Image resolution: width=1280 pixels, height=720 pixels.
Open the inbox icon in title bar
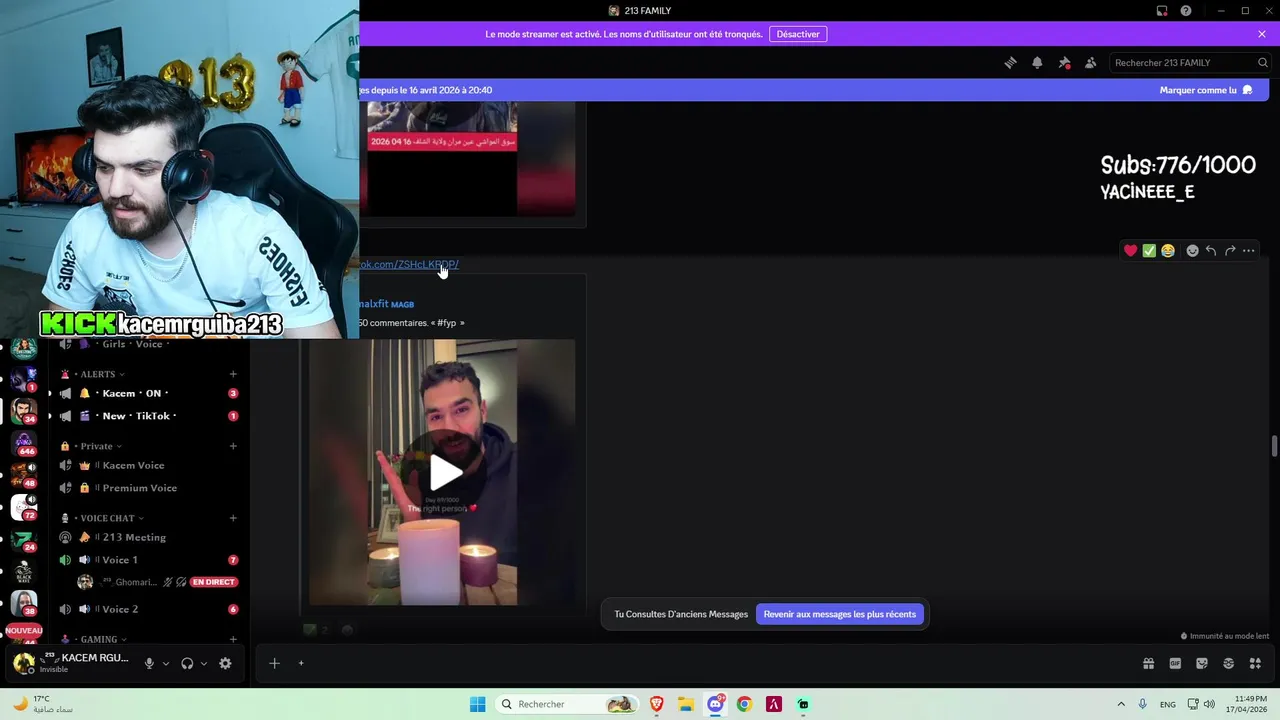click(x=1162, y=11)
